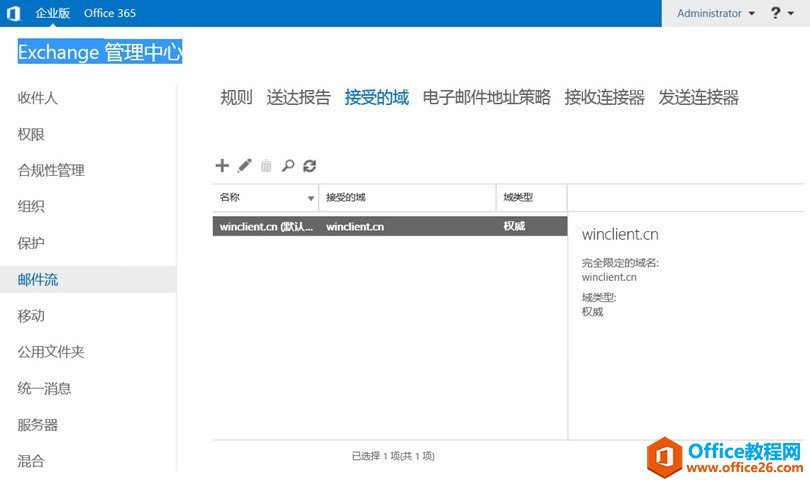
Task: Refresh the accepted domains list
Action: click(x=309, y=165)
